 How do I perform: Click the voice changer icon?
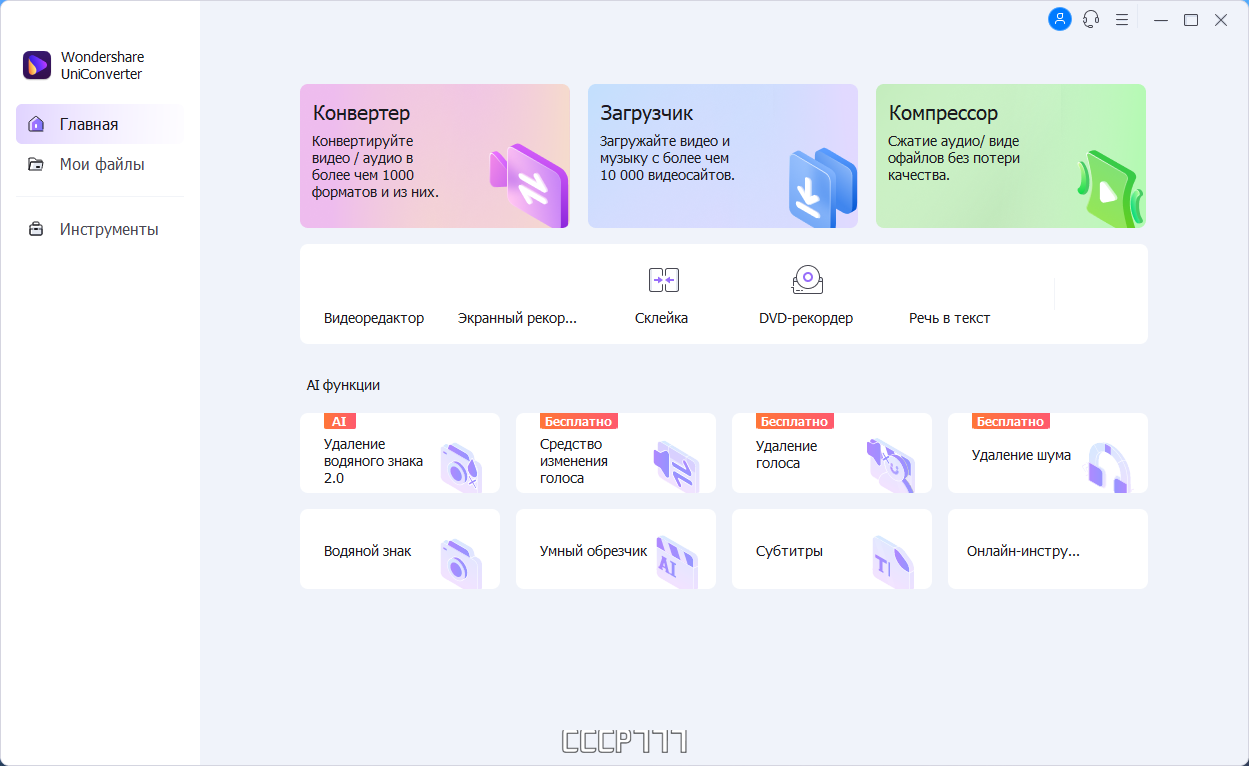(x=676, y=467)
